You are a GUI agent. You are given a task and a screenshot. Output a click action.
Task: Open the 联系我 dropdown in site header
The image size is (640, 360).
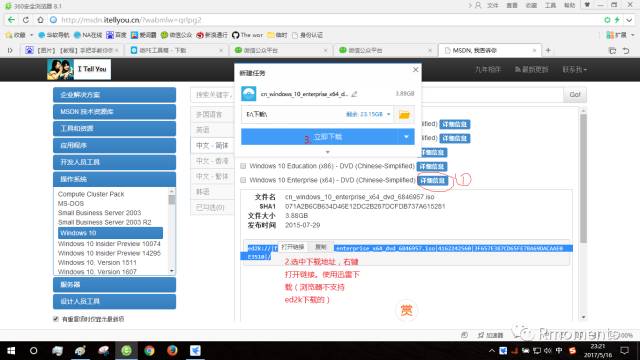(575, 69)
